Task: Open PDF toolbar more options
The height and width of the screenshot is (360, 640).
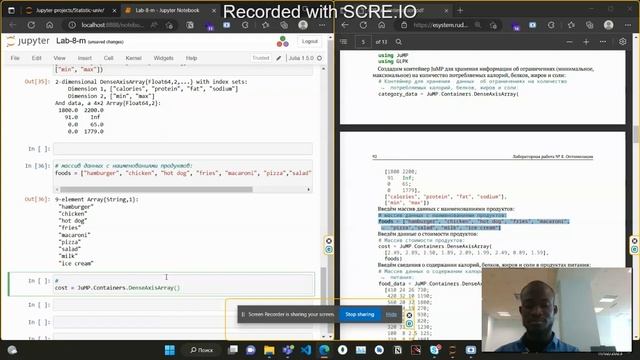Action: 603,42
